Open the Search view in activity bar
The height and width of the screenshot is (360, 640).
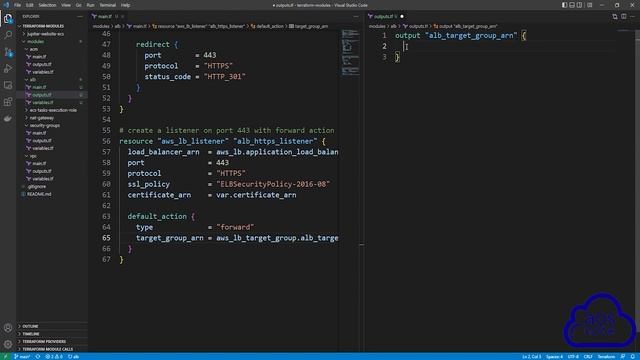(x=8, y=35)
